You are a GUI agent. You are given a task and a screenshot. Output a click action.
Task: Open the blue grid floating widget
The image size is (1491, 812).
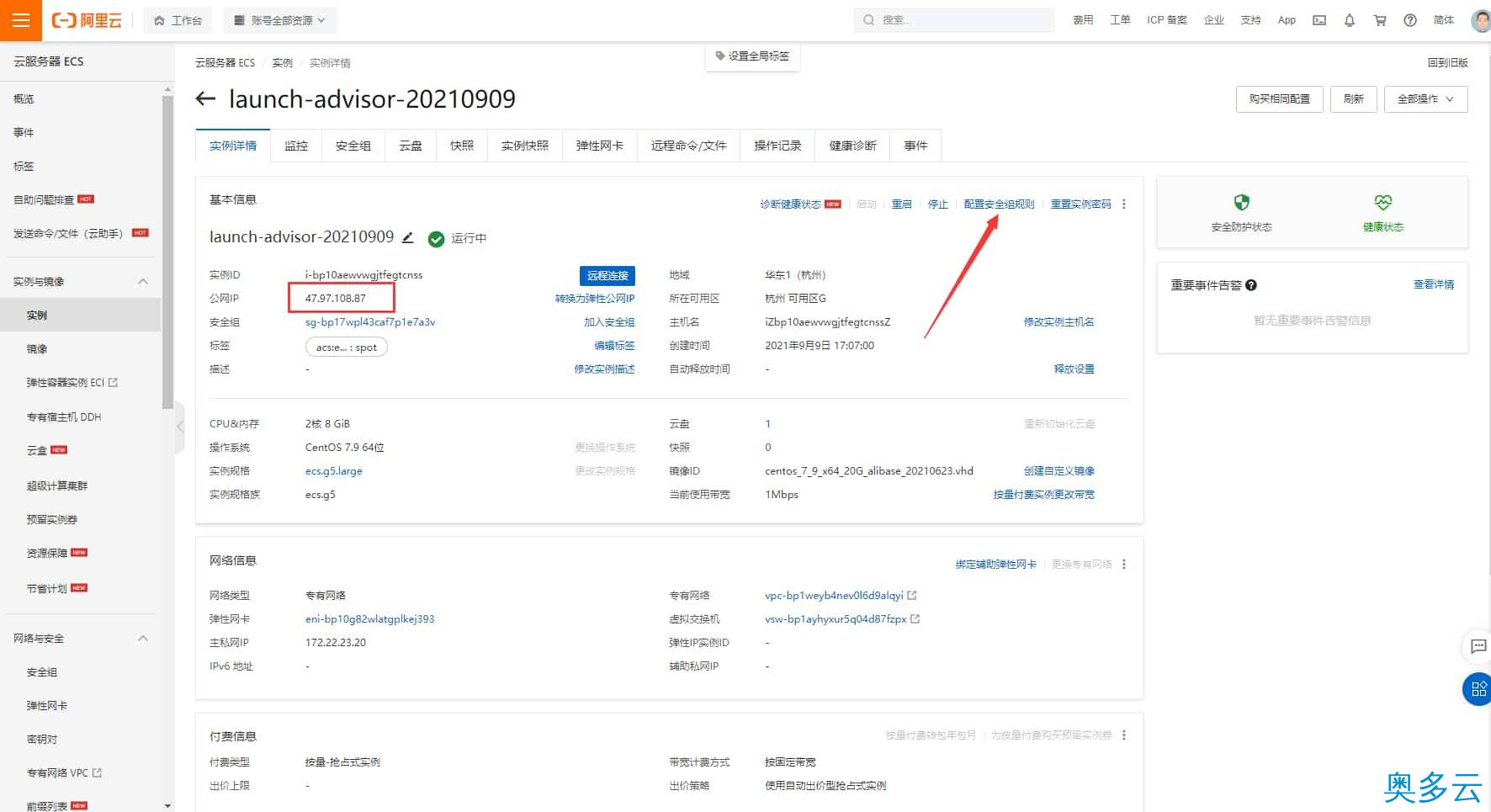click(1478, 689)
